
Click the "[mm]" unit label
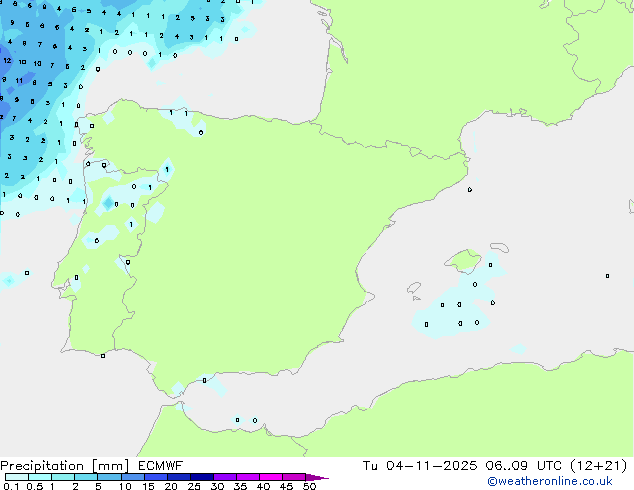point(110,466)
